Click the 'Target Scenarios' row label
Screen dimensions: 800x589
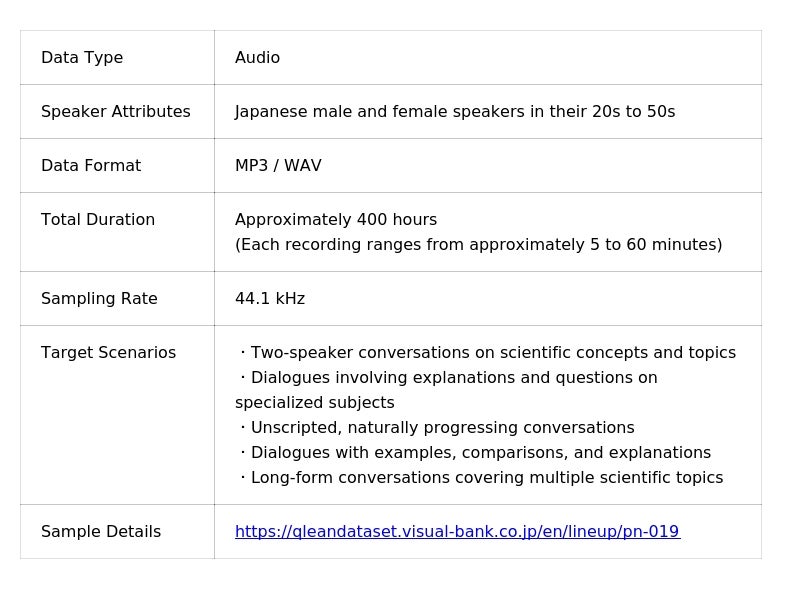tap(108, 353)
